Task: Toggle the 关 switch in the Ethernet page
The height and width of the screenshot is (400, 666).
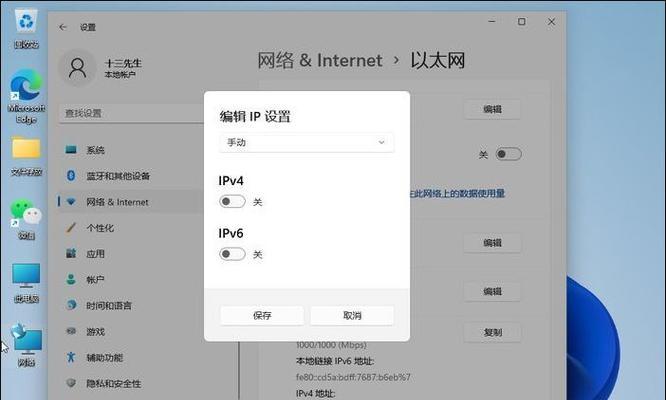Action: click(508, 154)
